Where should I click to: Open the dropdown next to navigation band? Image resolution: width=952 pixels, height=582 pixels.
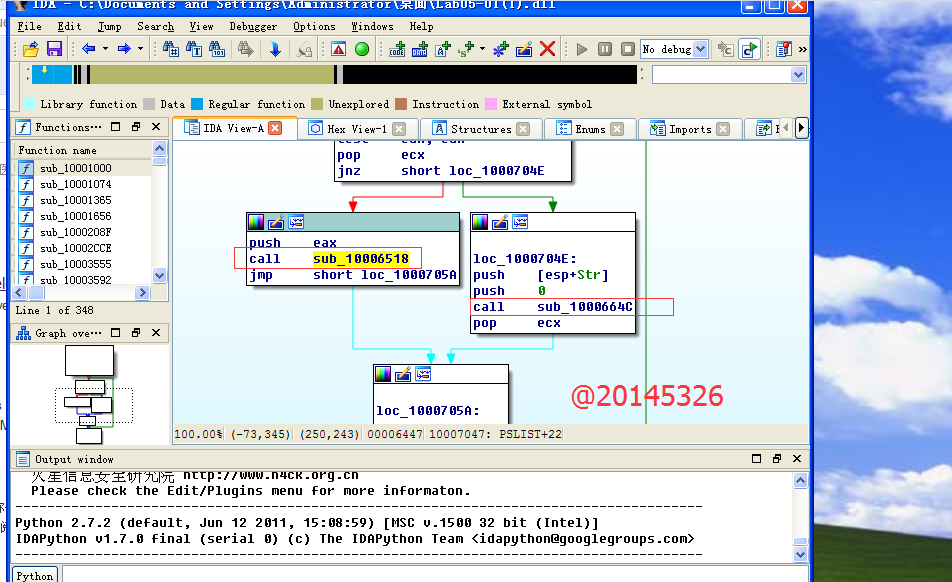tap(798, 75)
